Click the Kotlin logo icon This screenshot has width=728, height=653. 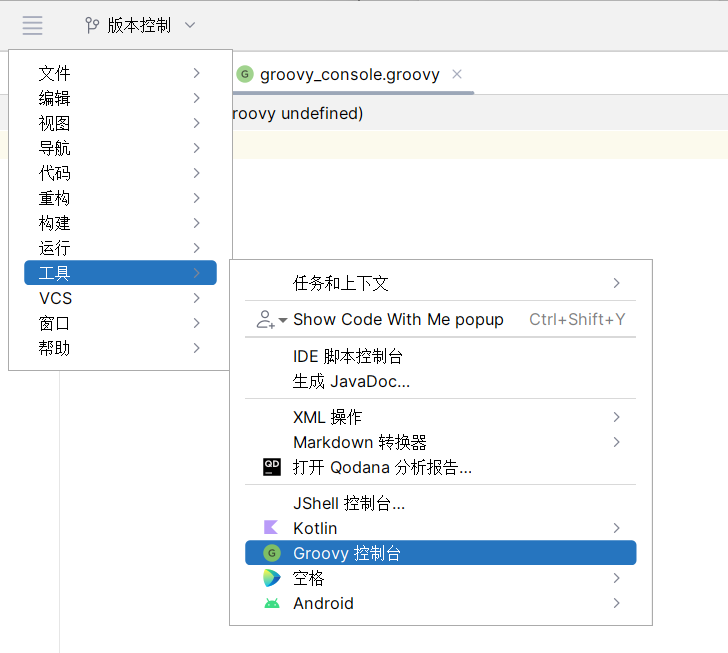pyautogui.click(x=271, y=528)
